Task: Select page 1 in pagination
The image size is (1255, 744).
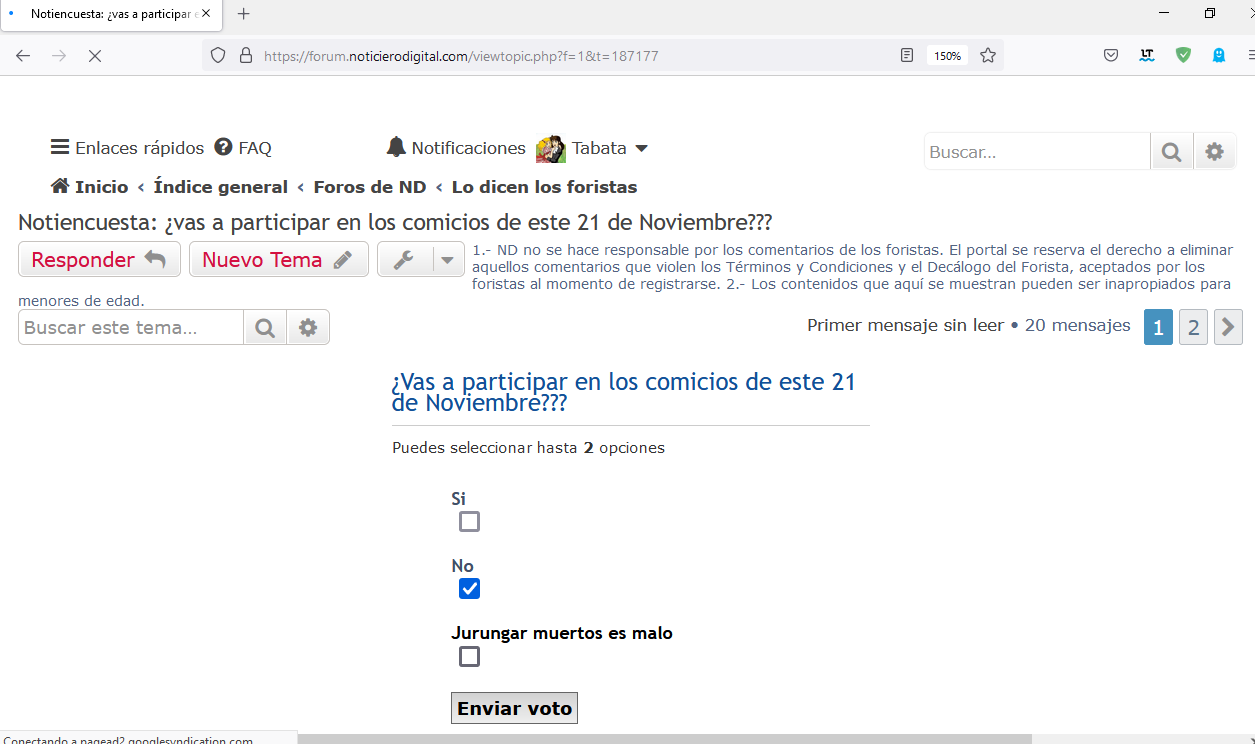Action: 1158,327
